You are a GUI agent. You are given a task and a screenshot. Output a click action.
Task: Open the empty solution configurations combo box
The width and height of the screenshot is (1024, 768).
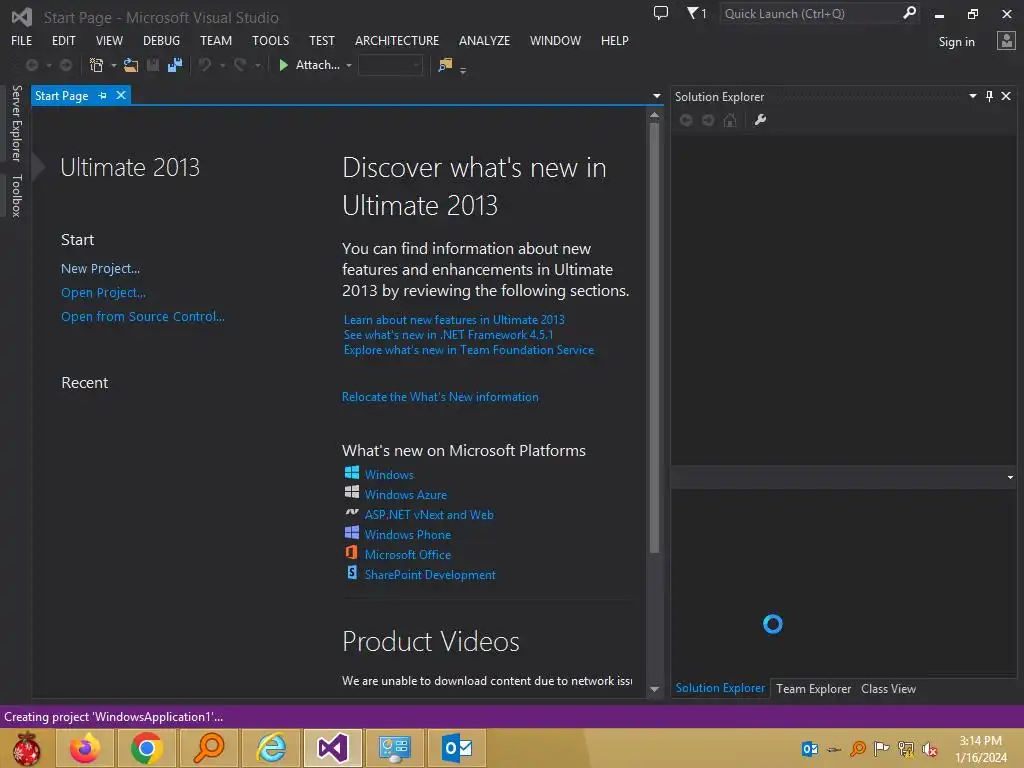391,65
